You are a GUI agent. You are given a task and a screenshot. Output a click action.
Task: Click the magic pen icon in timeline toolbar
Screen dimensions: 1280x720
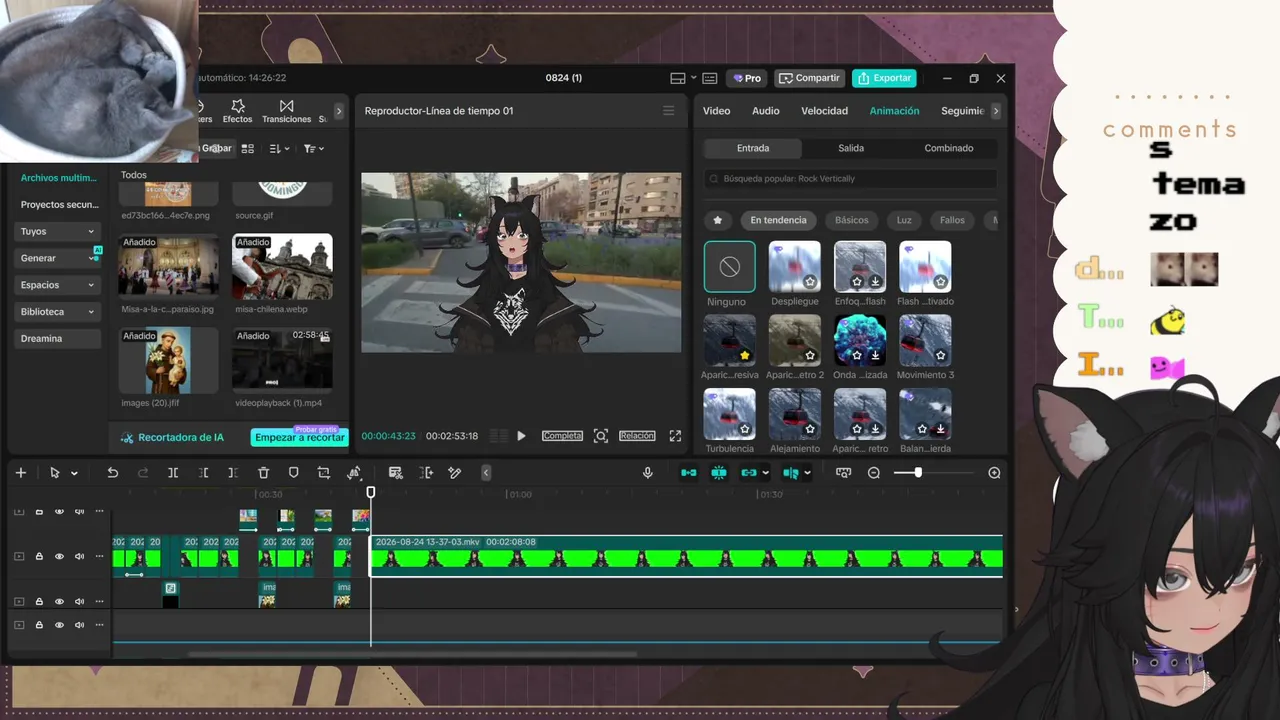click(455, 473)
